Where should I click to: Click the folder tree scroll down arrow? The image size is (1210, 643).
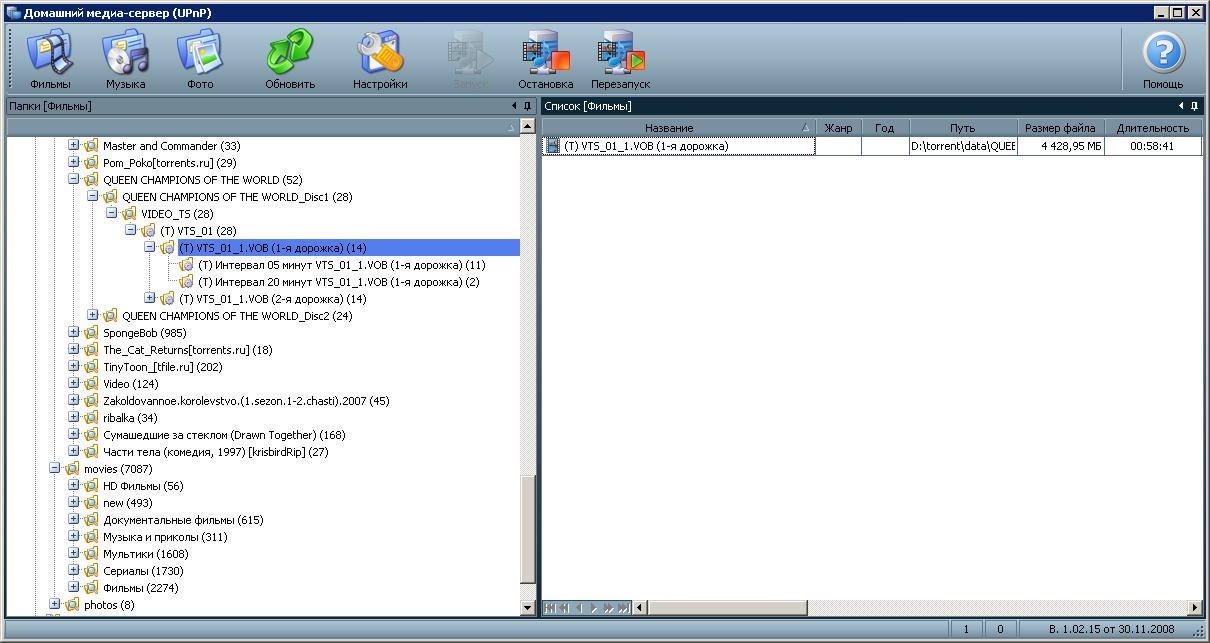click(528, 607)
